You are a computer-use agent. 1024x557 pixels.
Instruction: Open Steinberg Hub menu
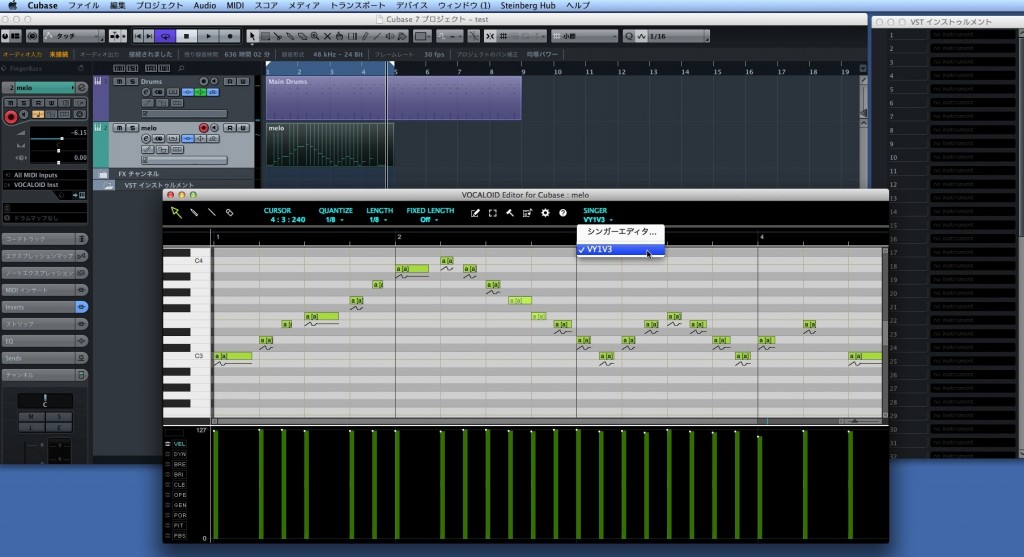coord(528,5)
